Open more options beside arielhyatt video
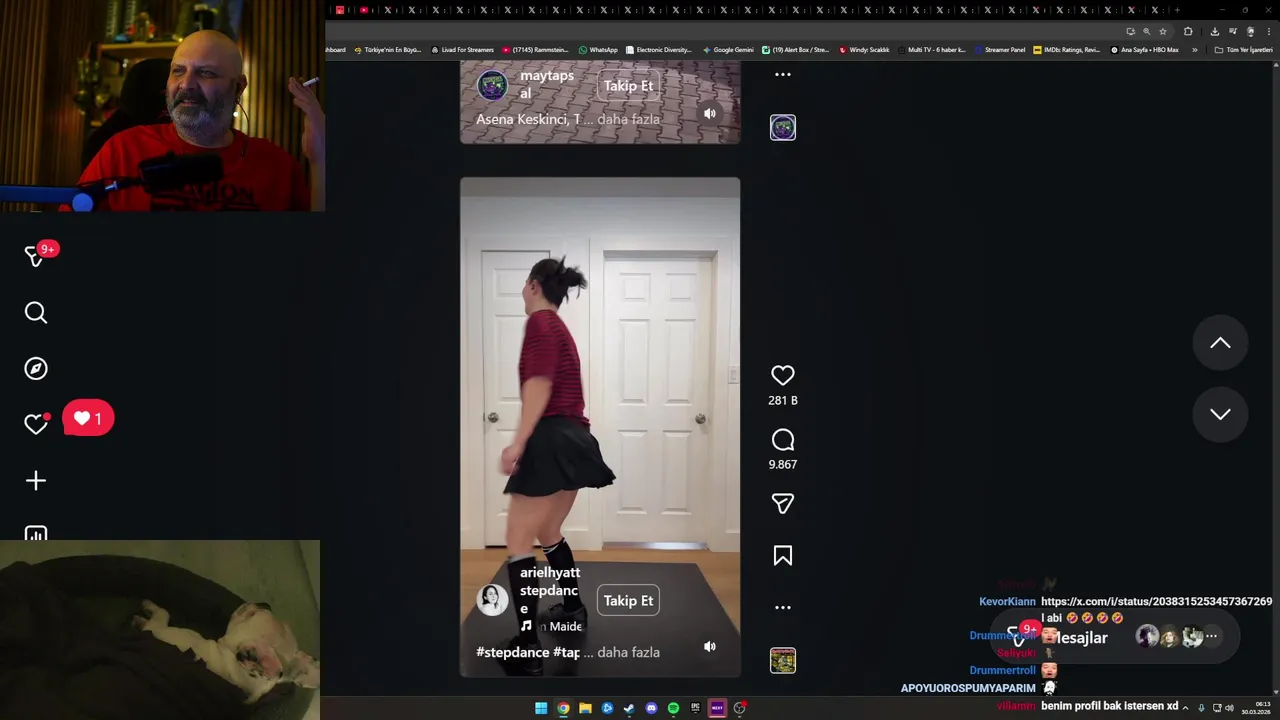Image resolution: width=1280 pixels, height=720 pixels. [783, 607]
